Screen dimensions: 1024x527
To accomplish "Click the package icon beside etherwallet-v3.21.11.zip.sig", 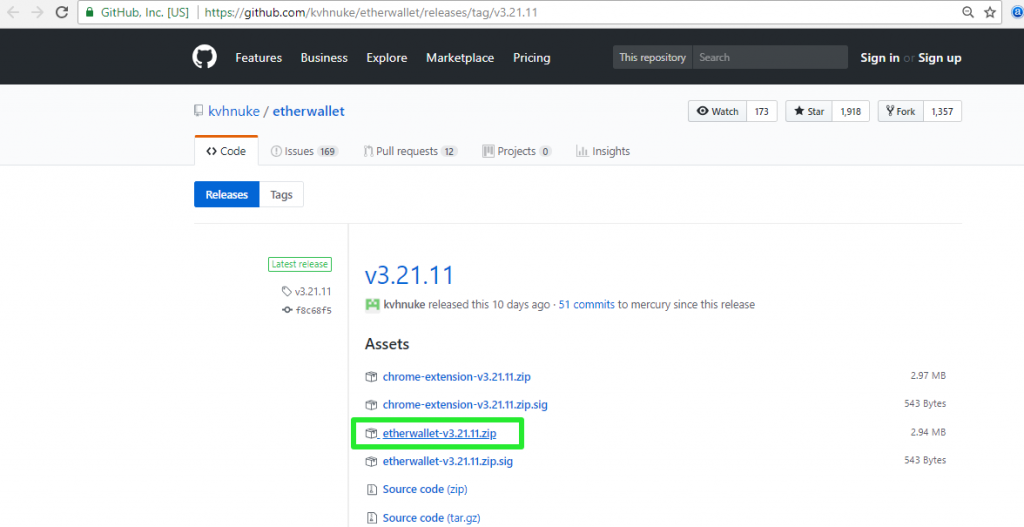I will pos(371,462).
